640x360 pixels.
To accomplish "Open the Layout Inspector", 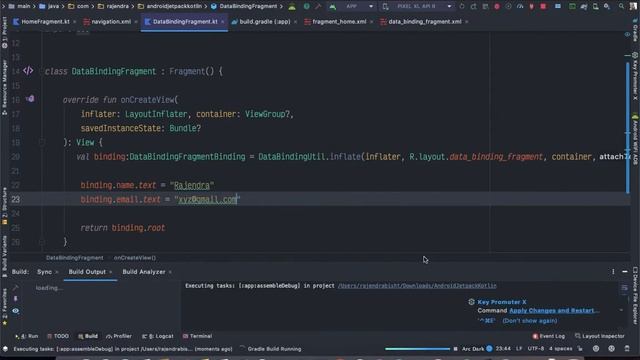I will [x=600, y=336].
